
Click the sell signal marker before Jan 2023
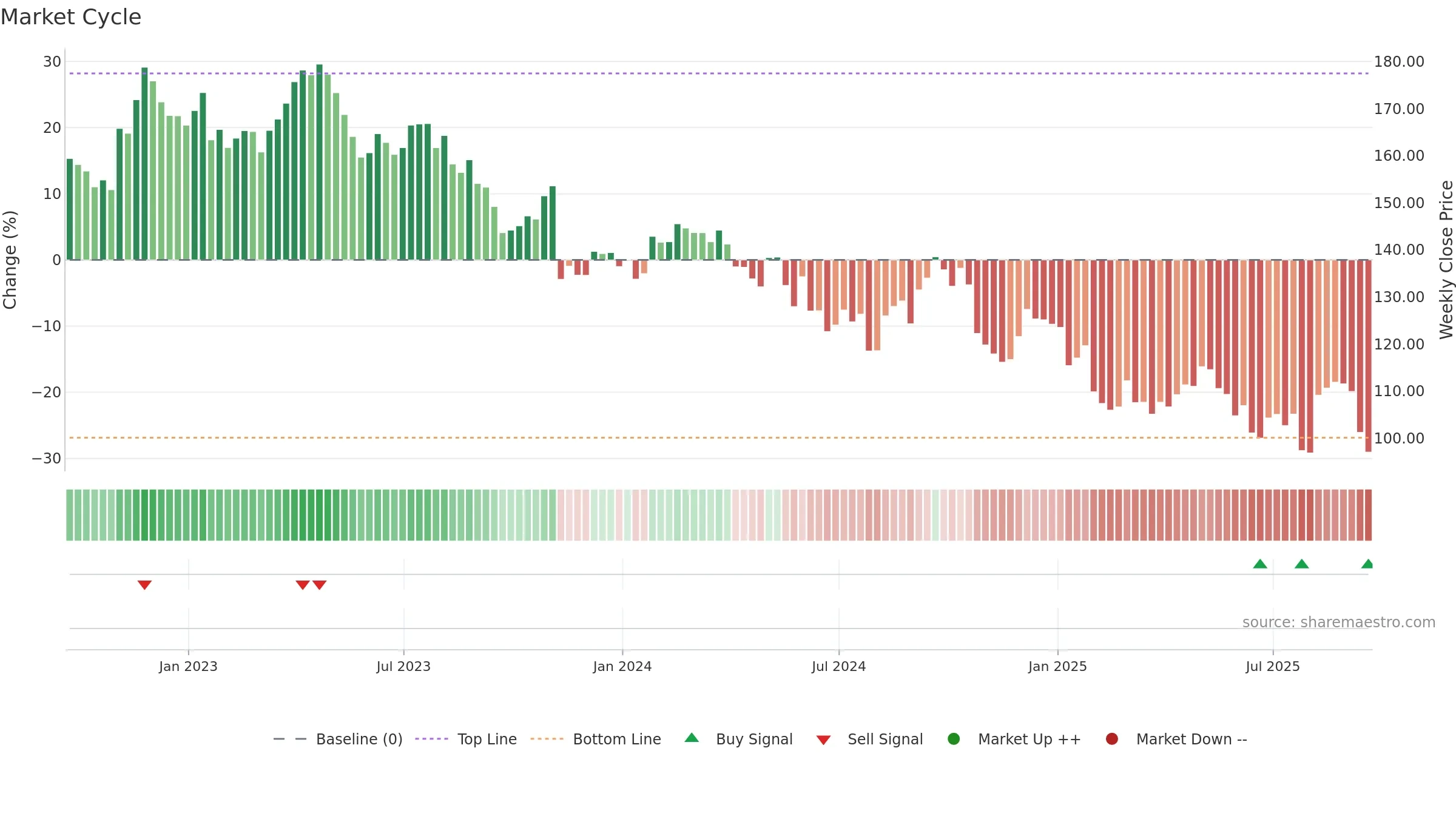(144, 585)
